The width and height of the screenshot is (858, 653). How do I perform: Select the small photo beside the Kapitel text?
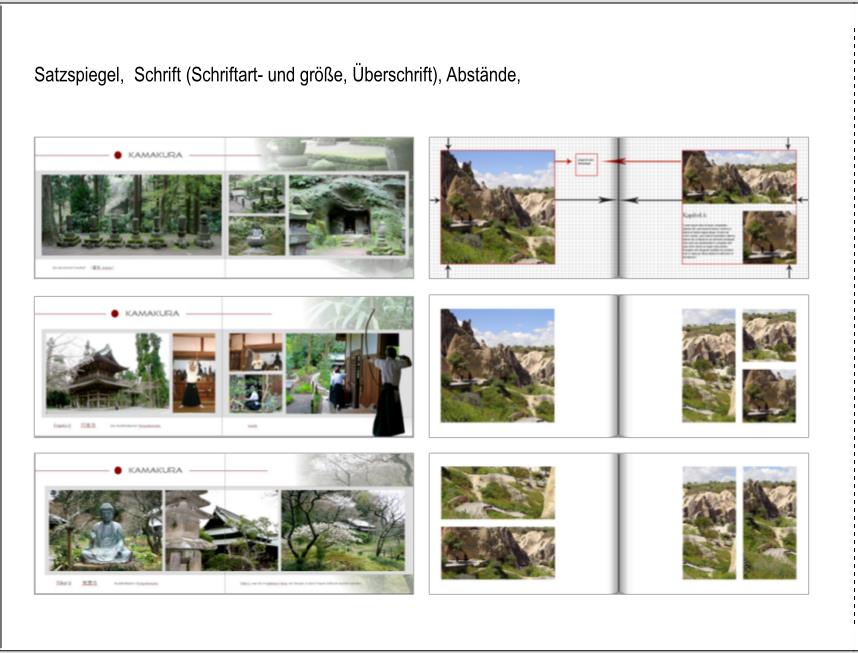click(769, 237)
